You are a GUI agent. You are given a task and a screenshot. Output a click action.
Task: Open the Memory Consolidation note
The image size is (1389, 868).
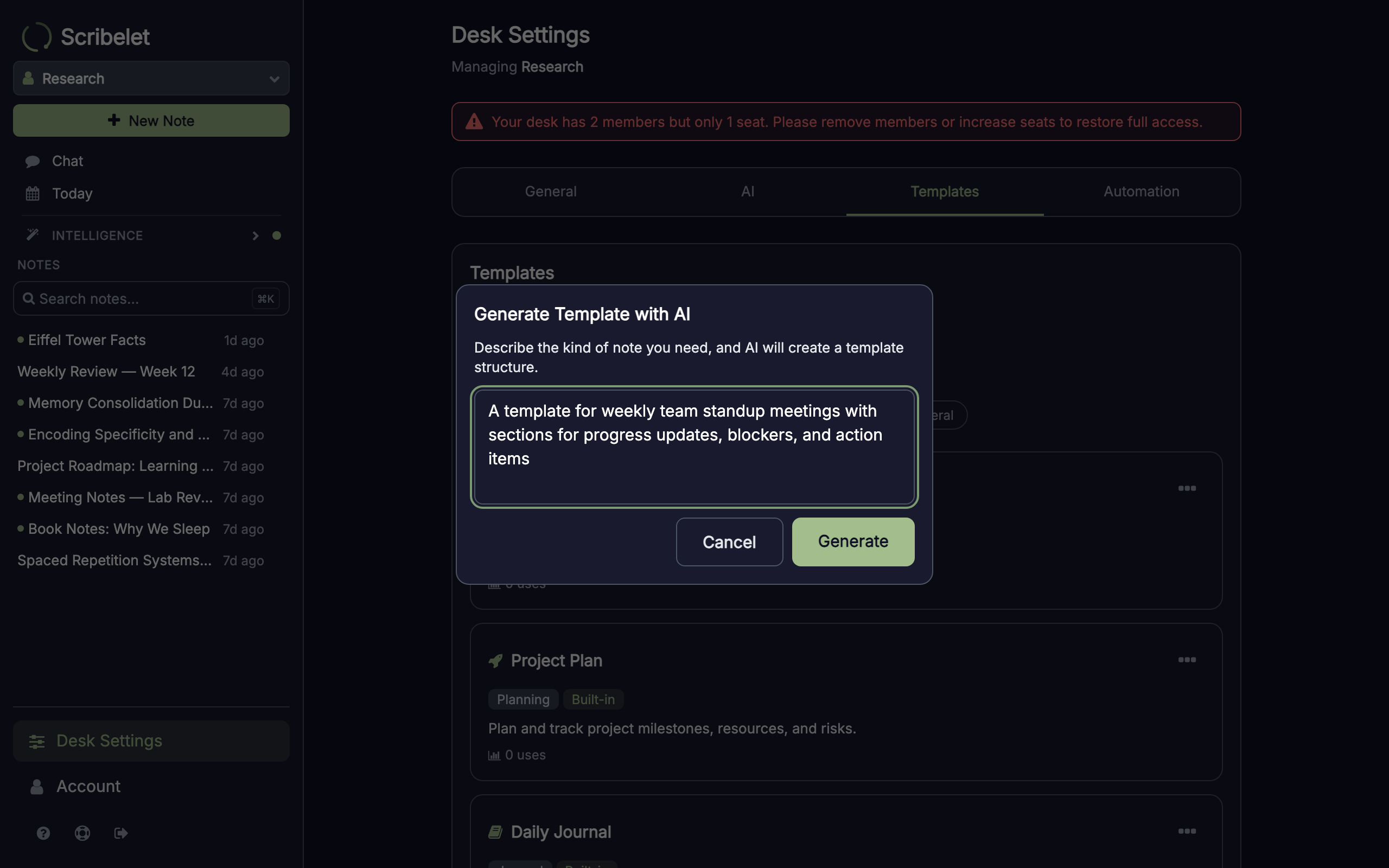tap(141, 404)
